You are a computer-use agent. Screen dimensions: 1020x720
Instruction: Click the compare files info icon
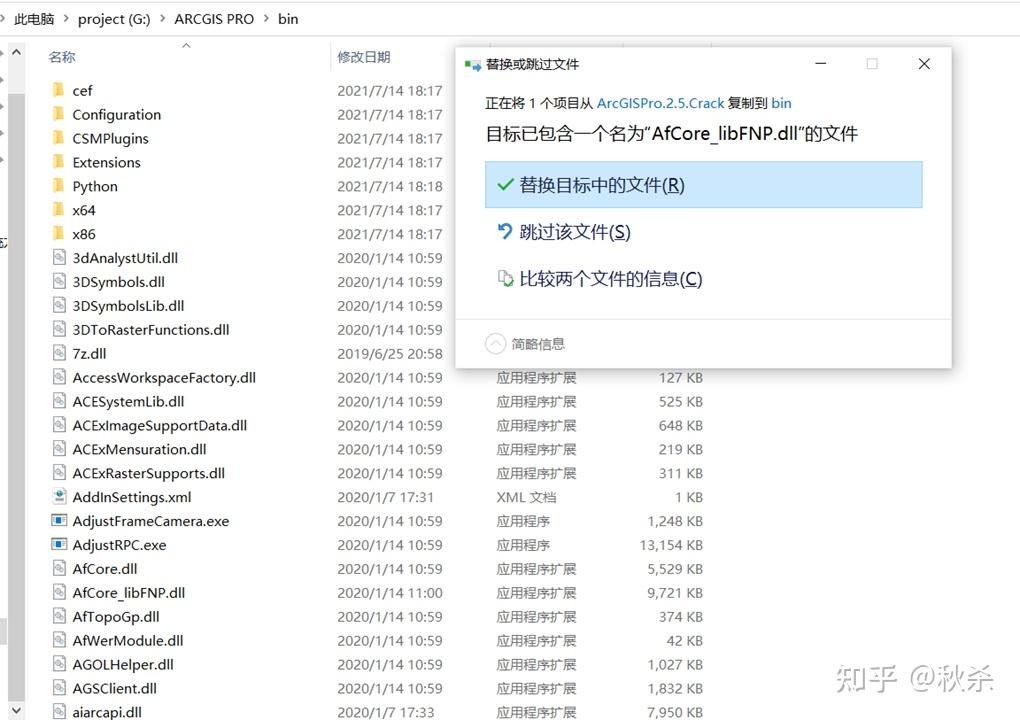tap(505, 278)
